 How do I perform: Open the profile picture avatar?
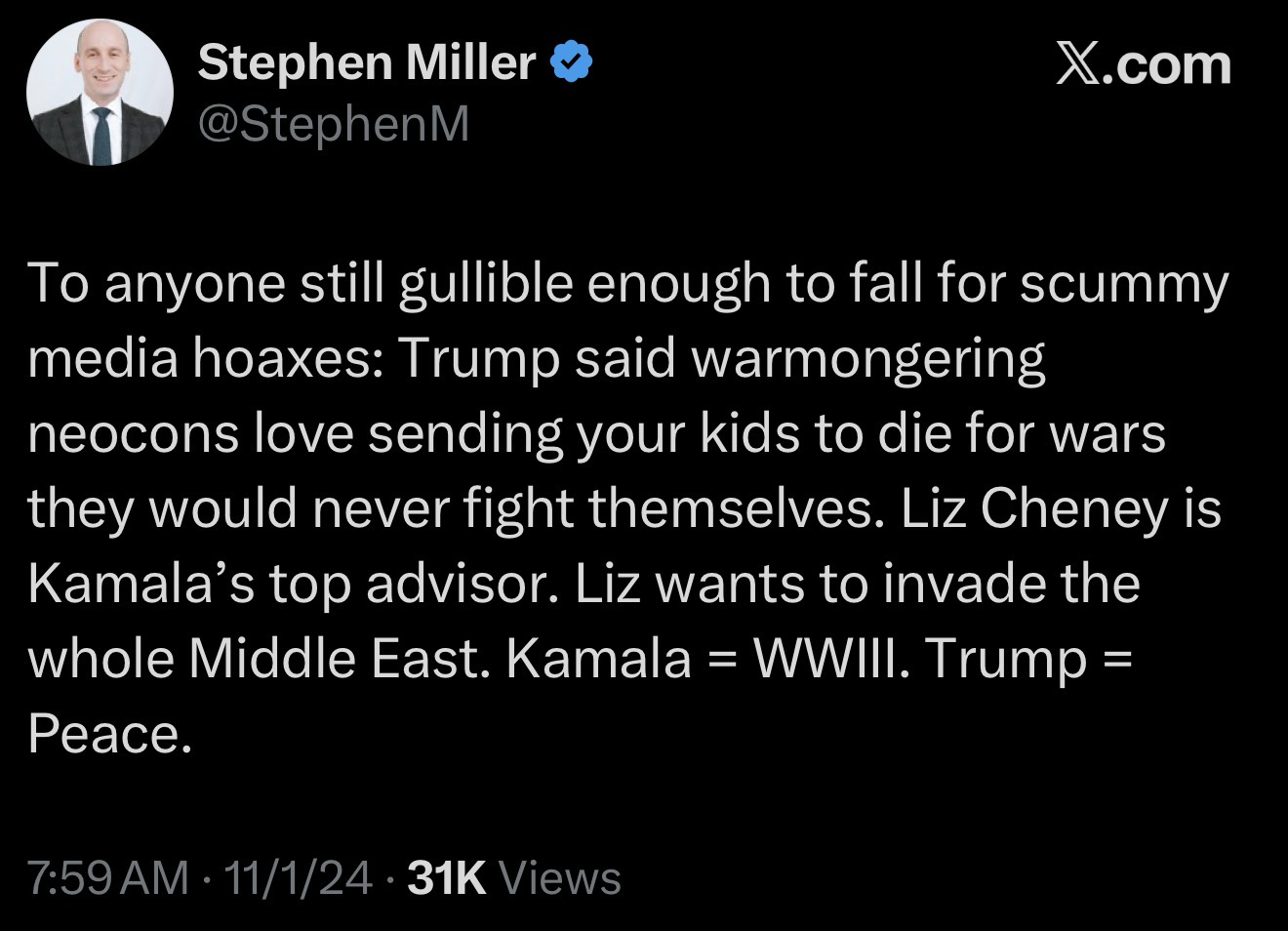pos(100,93)
